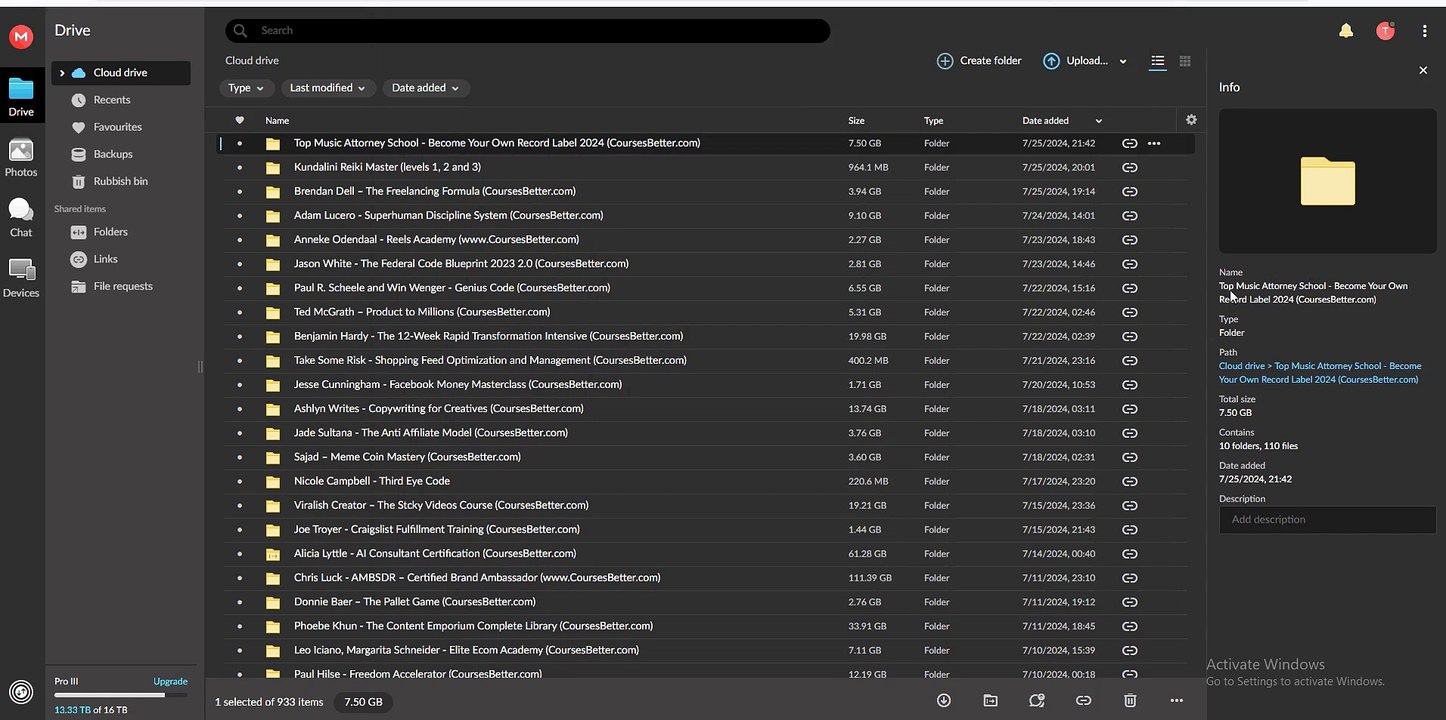Click link icon for Alicia Lyttle row

1130,553
